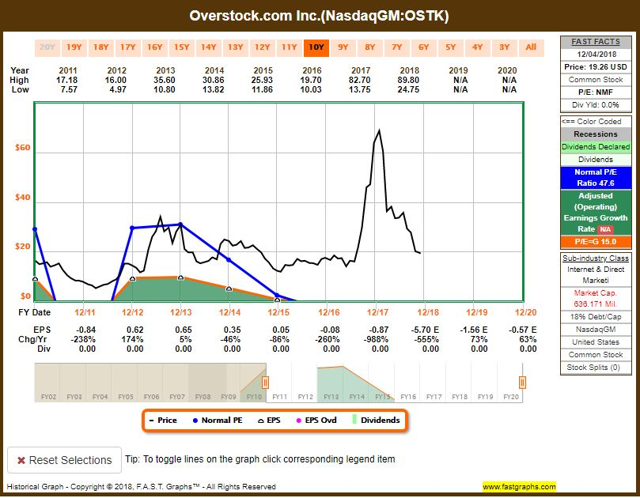Click the 12/18 FY date label
Image resolution: width=640 pixels, height=498 pixels.
click(x=428, y=313)
